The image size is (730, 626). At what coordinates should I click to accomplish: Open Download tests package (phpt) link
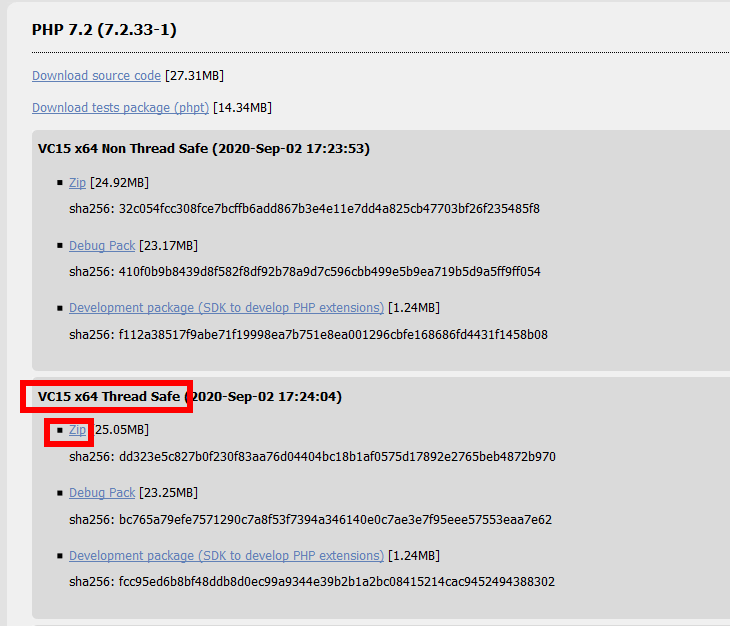click(x=120, y=108)
